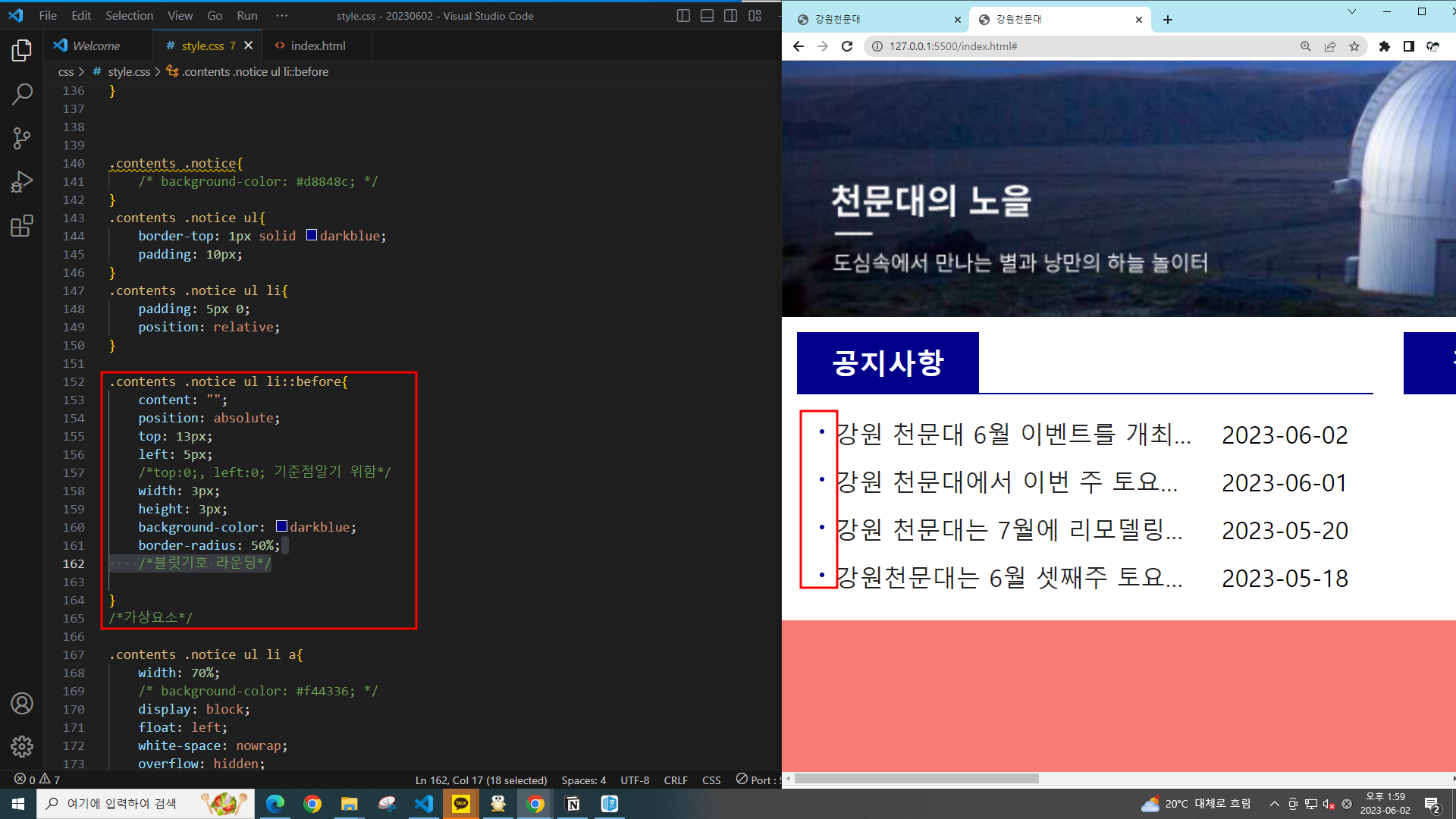Click darkblue color swatch on border-top line

pos(312,235)
